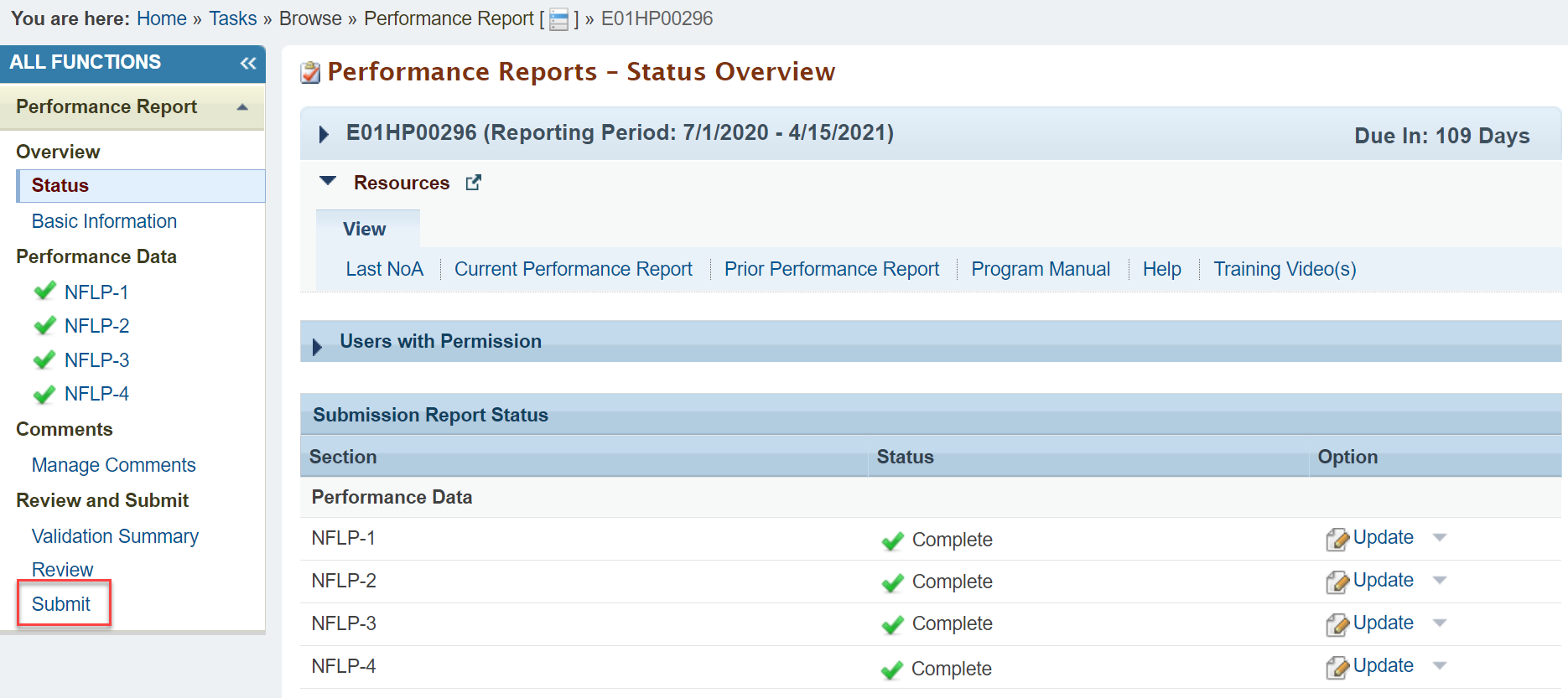Screen dimensions: 1568x698
Task: Click the Performance Data row label in table
Action: click(x=392, y=498)
